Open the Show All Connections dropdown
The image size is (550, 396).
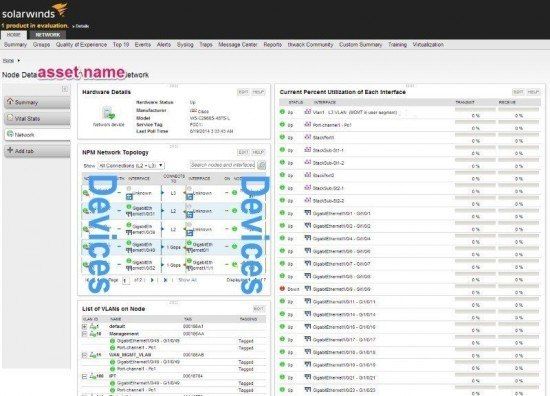[x=131, y=165]
